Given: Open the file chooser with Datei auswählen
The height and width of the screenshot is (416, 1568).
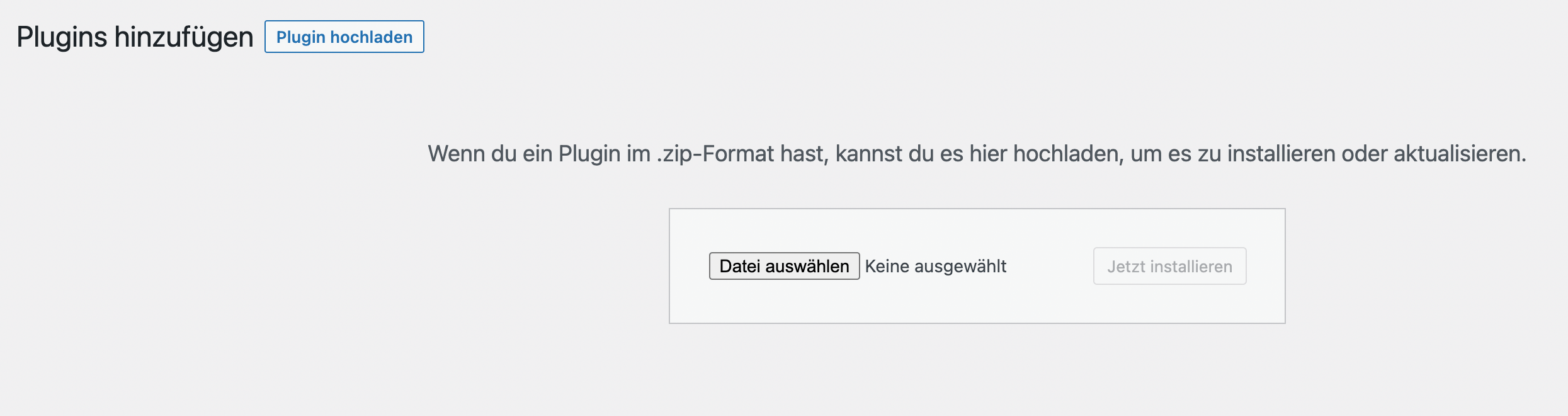Looking at the screenshot, I should (784, 267).
